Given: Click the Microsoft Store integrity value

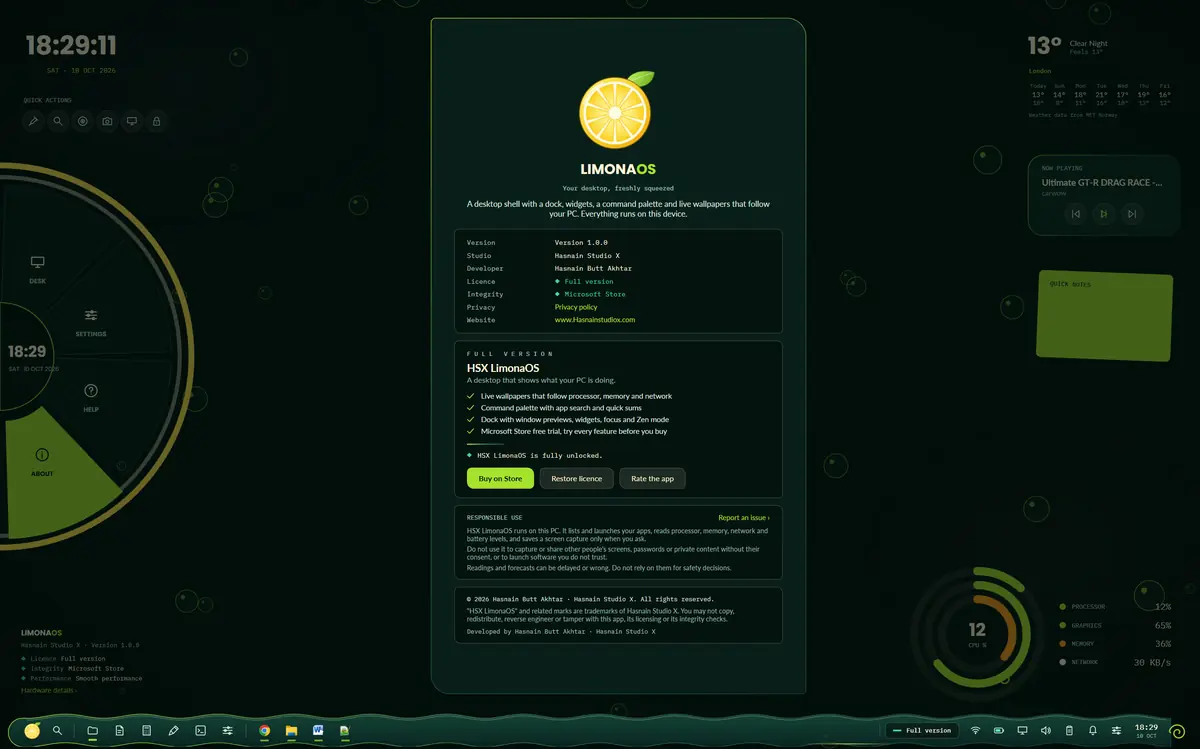Looking at the screenshot, I should pos(595,294).
